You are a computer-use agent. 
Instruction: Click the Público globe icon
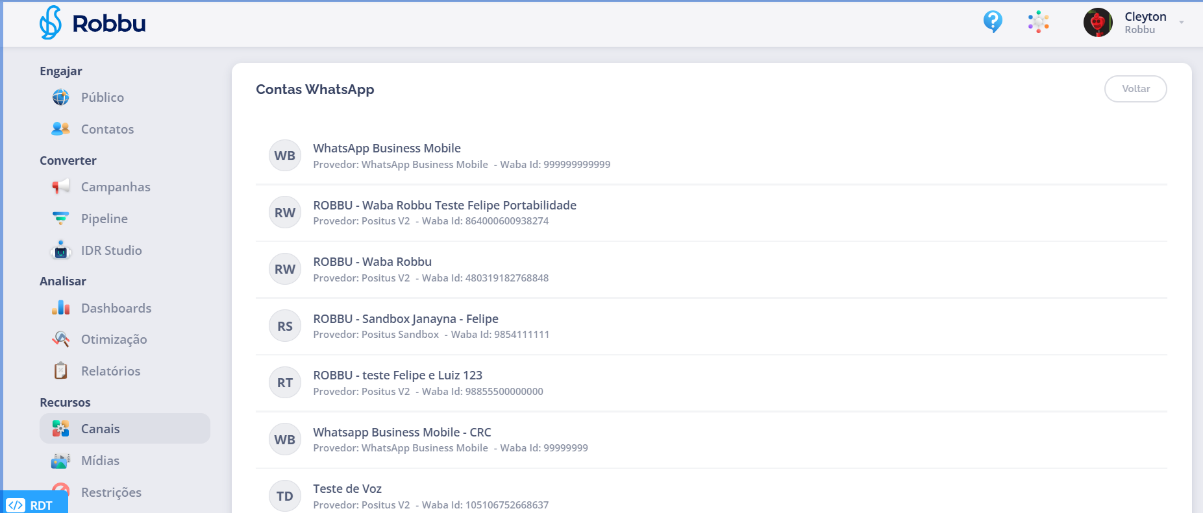[61, 98]
